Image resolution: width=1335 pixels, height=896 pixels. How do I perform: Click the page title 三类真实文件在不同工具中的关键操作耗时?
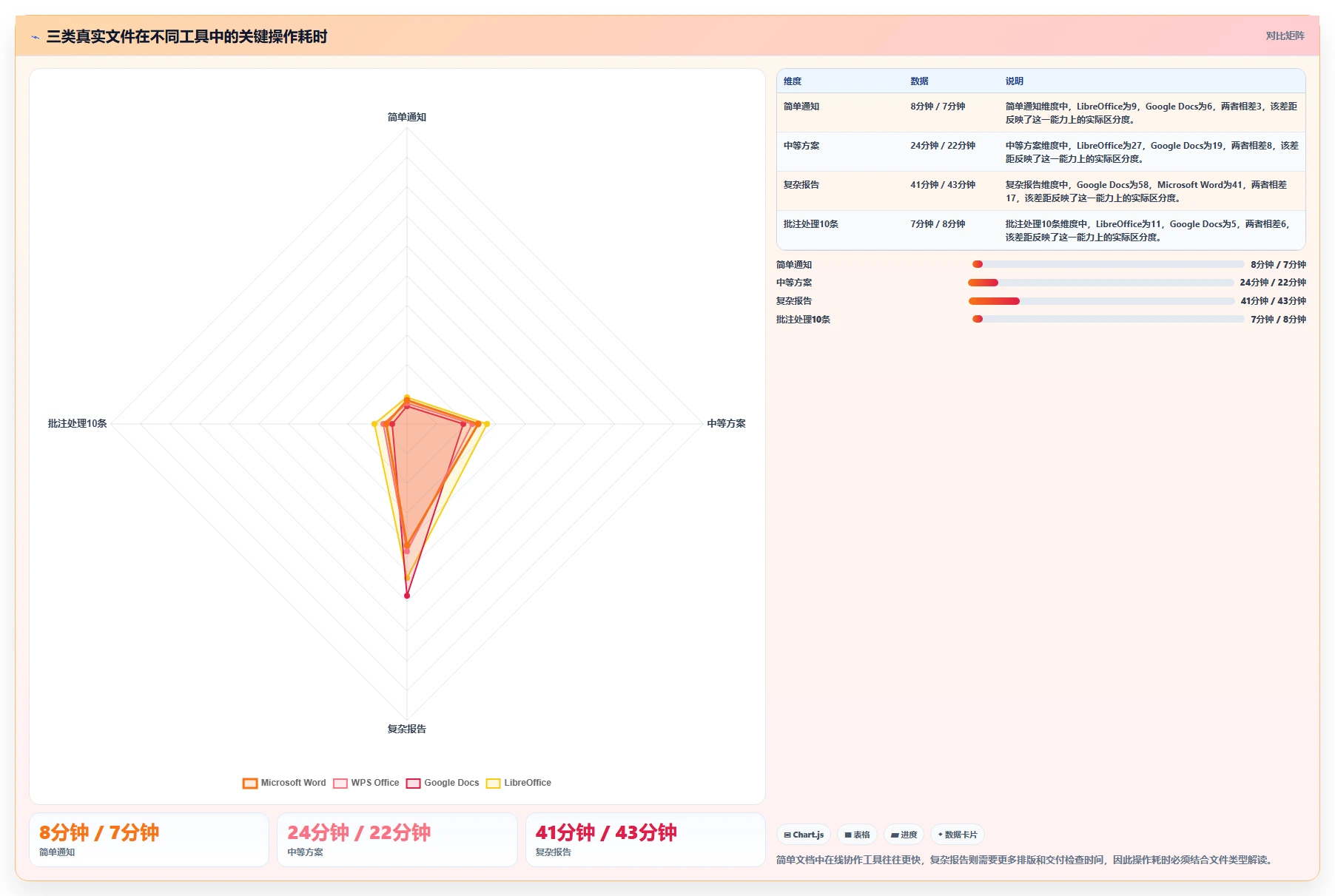pyautogui.click(x=186, y=37)
